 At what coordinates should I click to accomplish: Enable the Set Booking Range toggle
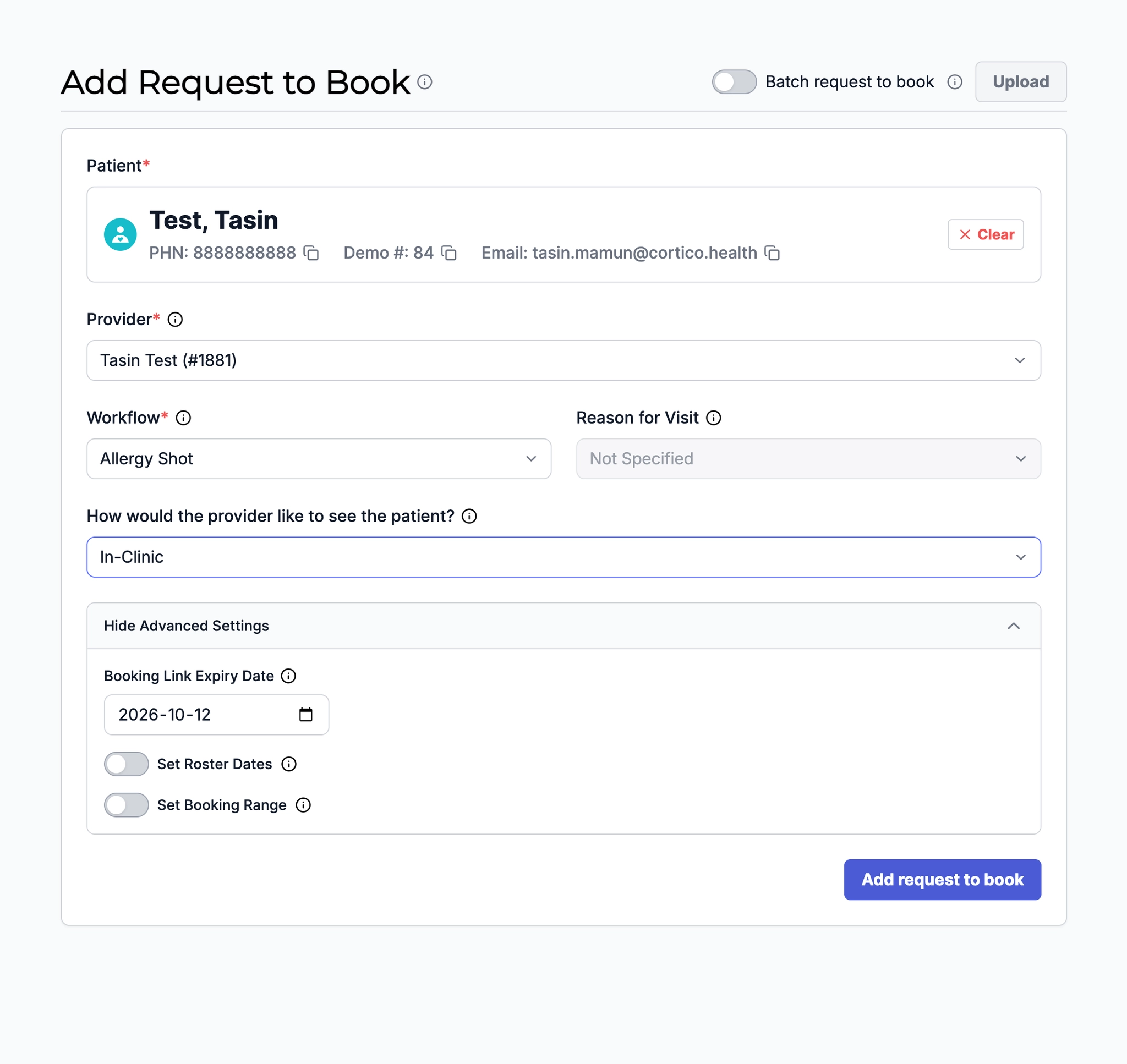point(127,805)
